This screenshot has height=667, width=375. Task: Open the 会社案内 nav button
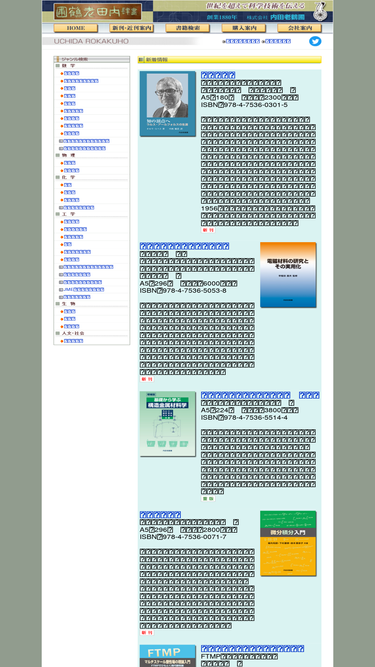pos(299,28)
